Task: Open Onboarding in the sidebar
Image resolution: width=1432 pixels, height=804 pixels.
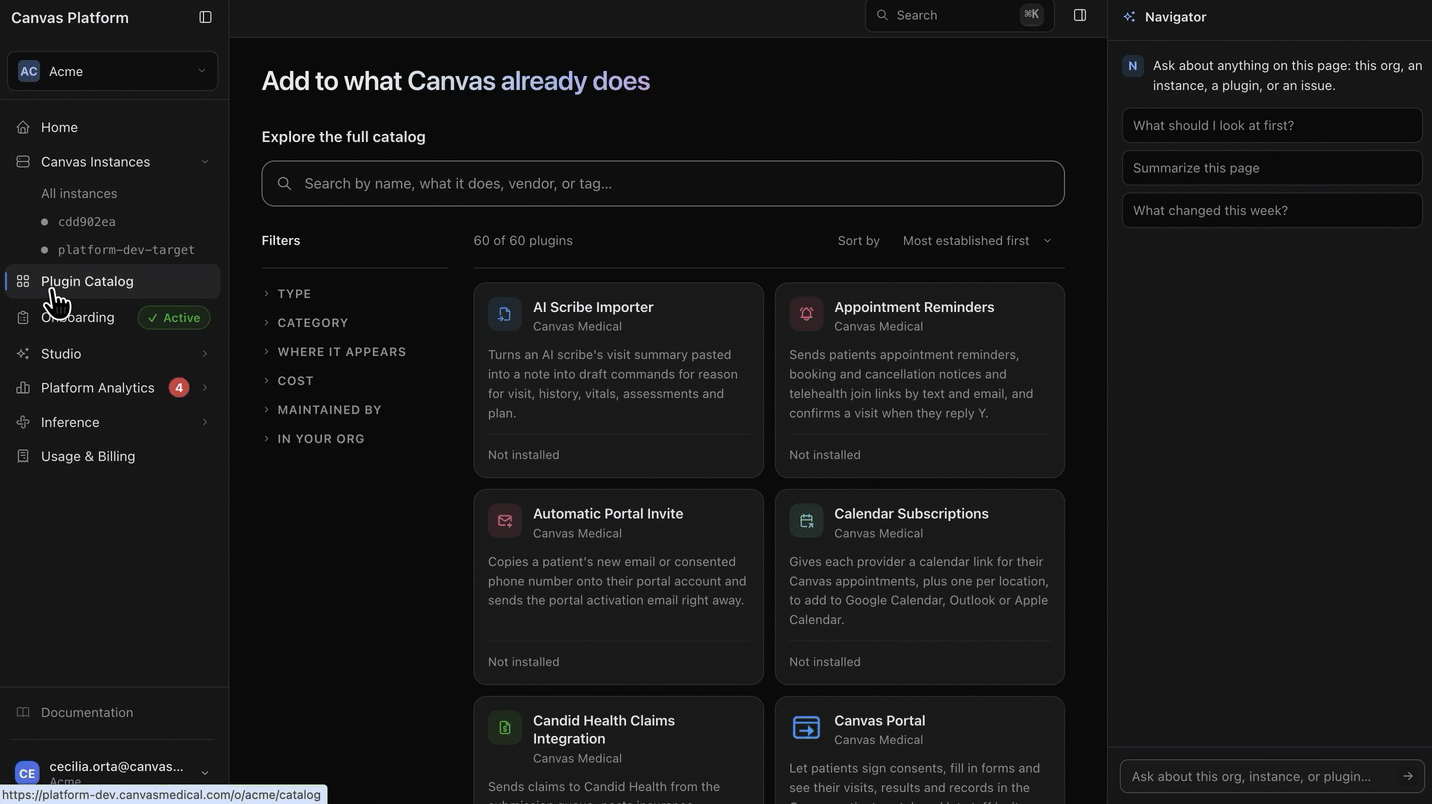Action: 112,318
